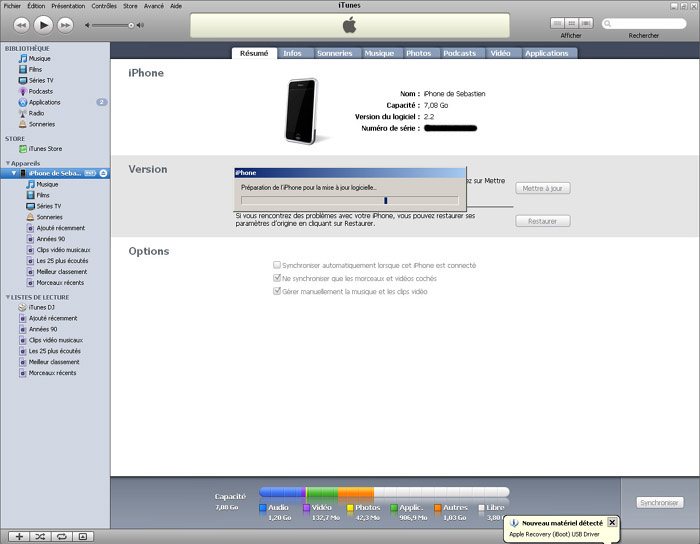The height and width of the screenshot is (544, 700).
Task: Select the Résumé tab
Action: (x=254, y=53)
